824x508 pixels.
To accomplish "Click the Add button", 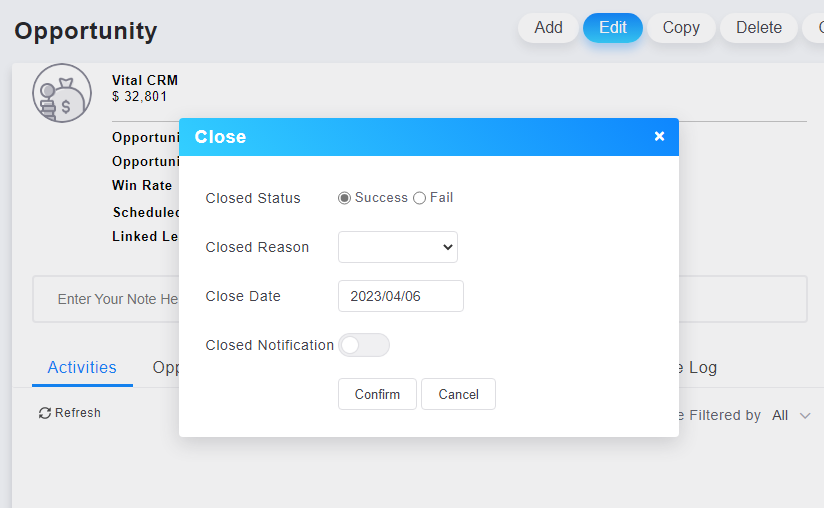I will 548,28.
